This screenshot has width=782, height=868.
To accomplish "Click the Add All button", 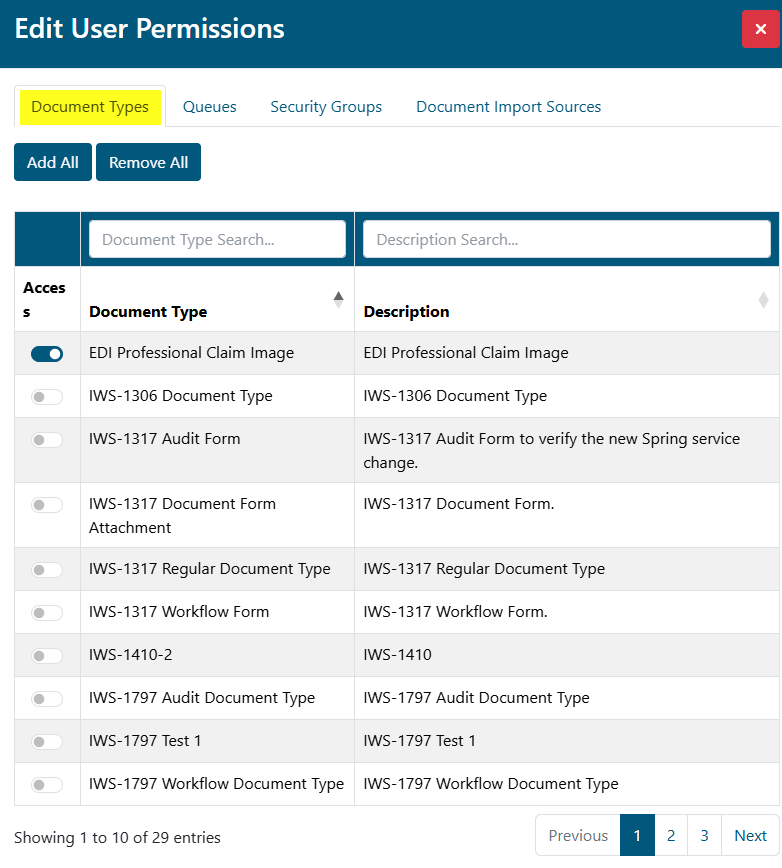I will coord(53,162).
